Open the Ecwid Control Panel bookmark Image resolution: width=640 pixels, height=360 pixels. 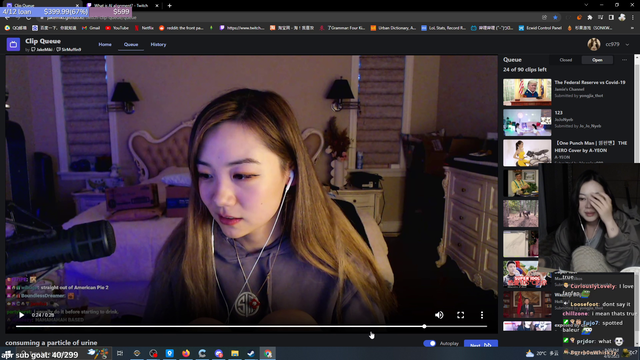[540, 28]
